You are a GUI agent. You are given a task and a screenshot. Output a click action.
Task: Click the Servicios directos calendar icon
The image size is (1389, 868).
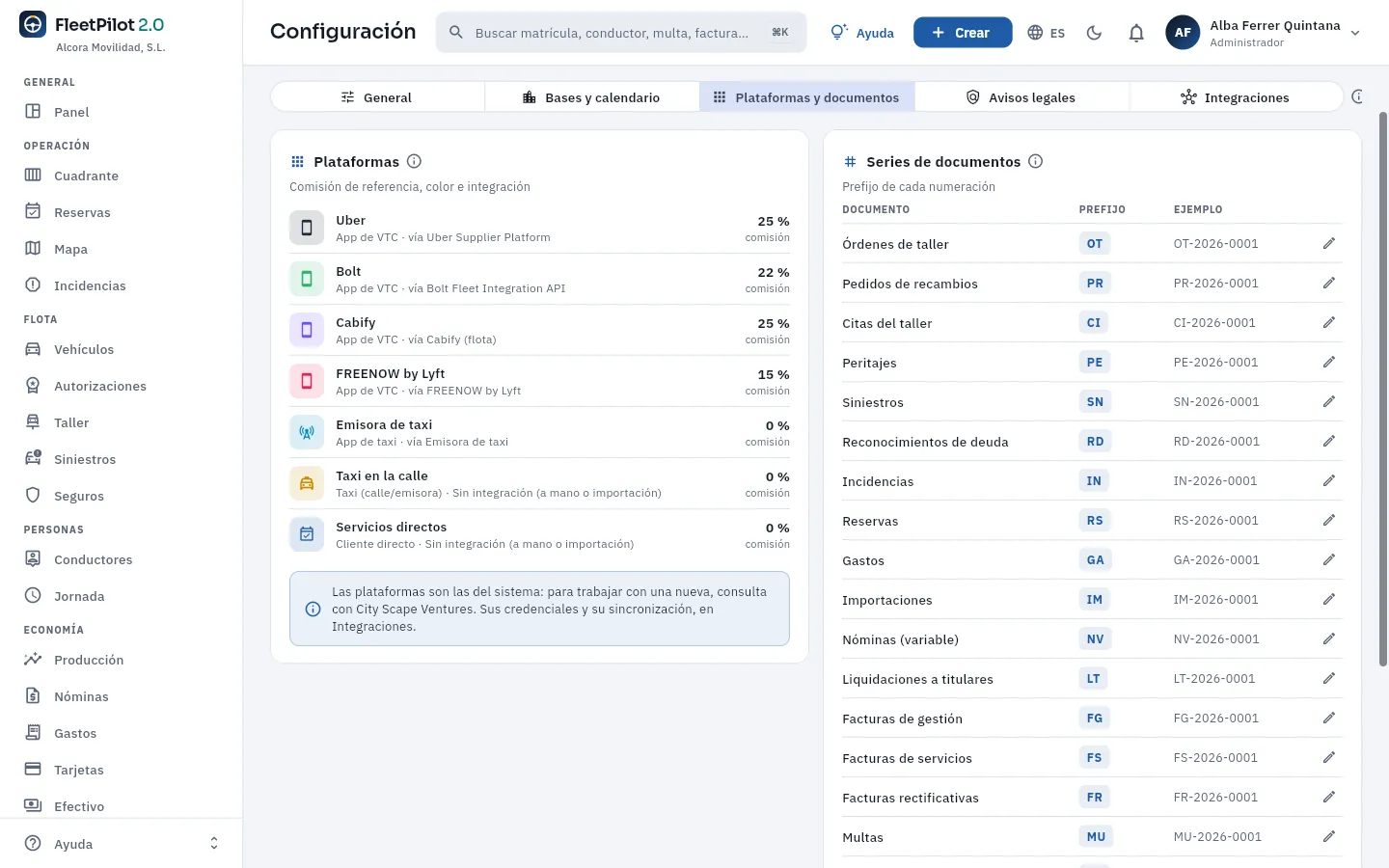pos(307,535)
